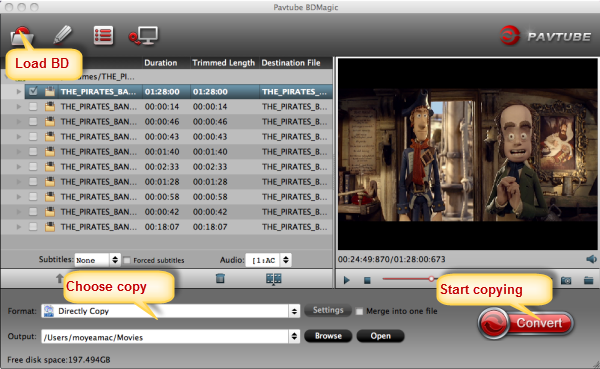Viewport: 600px width, 369px height.
Task: Click clip icon of 00:00:14 title
Action: (50, 106)
